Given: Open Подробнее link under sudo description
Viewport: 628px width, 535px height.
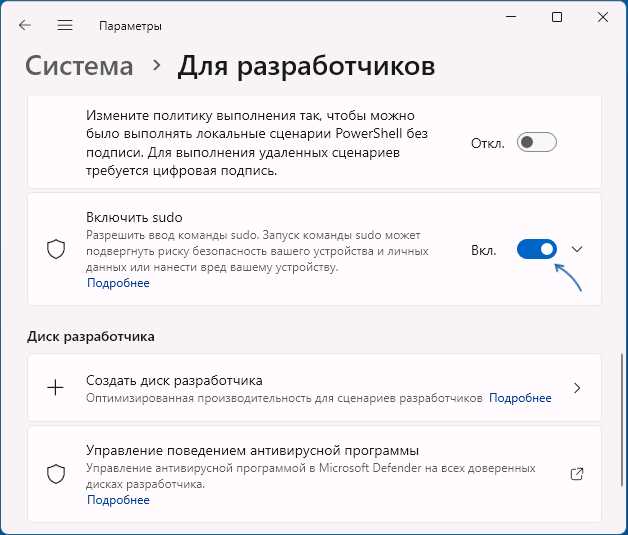Looking at the screenshot, I should pos(119,283).
